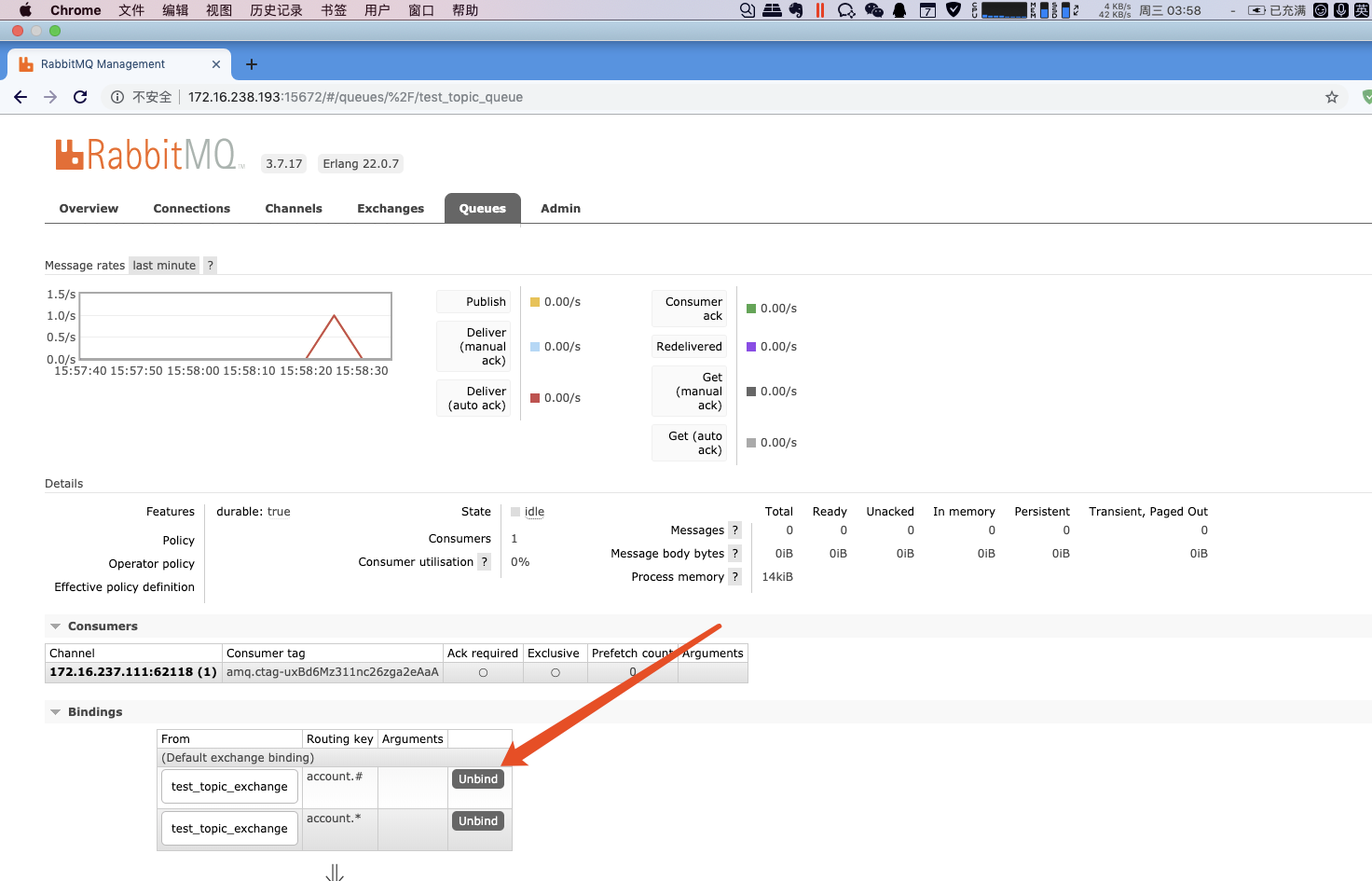1372x881 pixels.
Task: Switch to the Channels tab
Action: (294, 209)
